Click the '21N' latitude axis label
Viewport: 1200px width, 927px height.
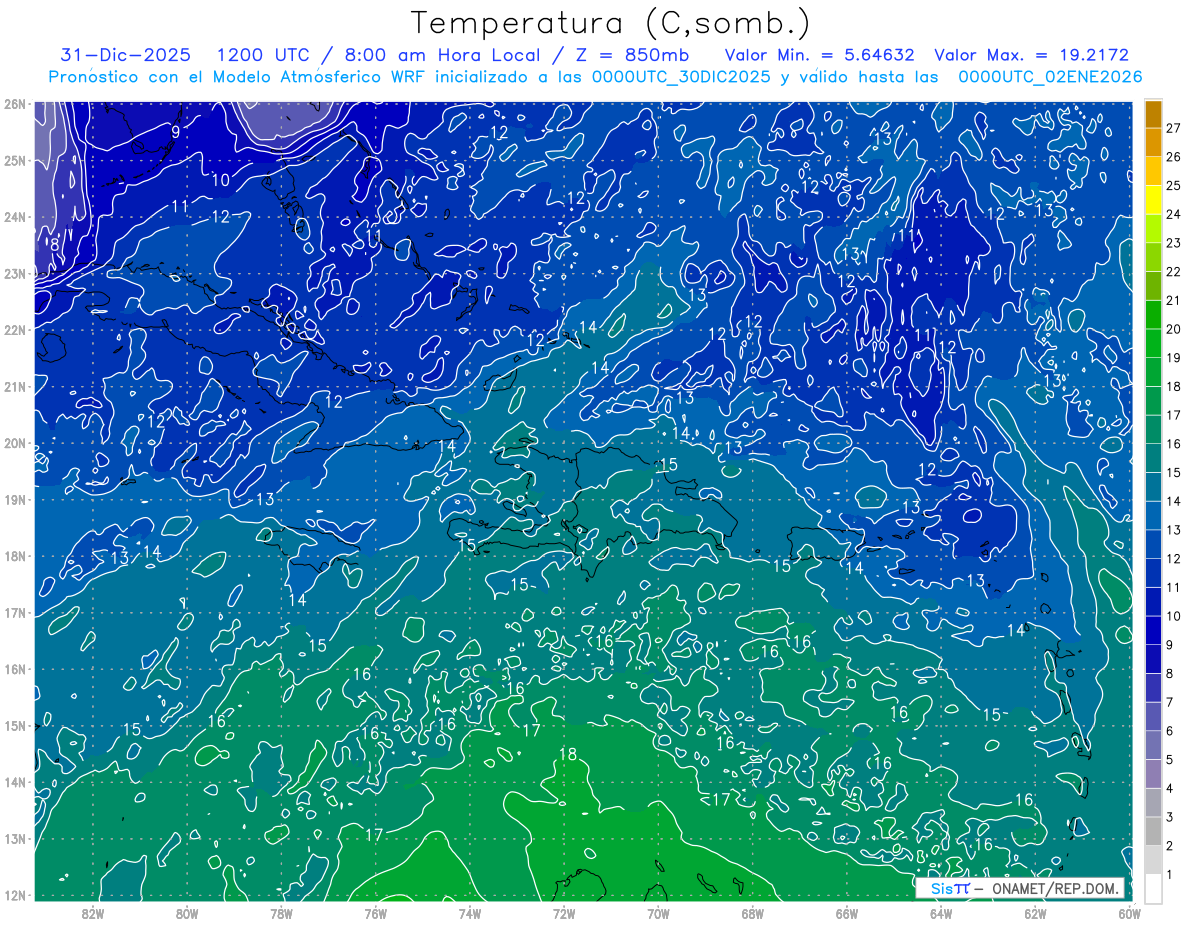14,386
